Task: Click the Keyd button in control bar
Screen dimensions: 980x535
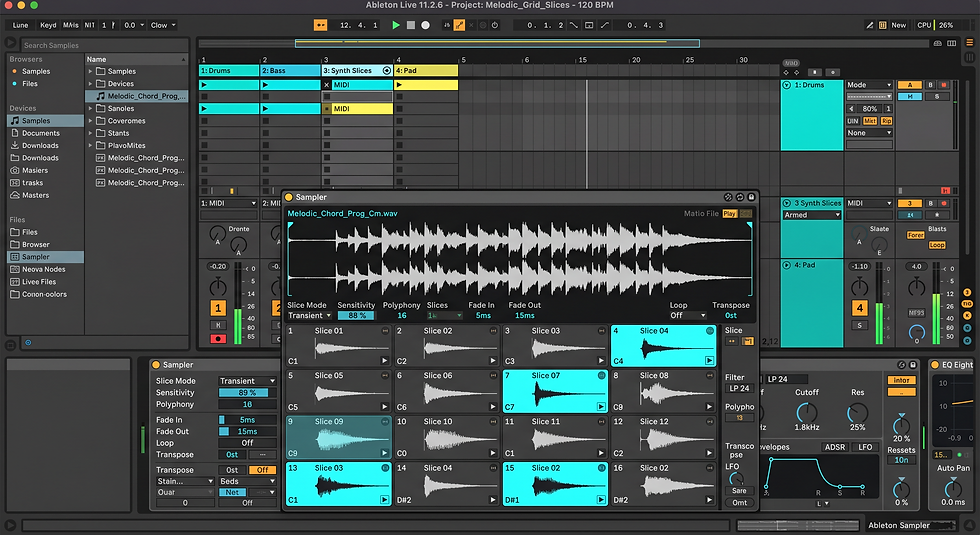Action: [x=48, y=25]
